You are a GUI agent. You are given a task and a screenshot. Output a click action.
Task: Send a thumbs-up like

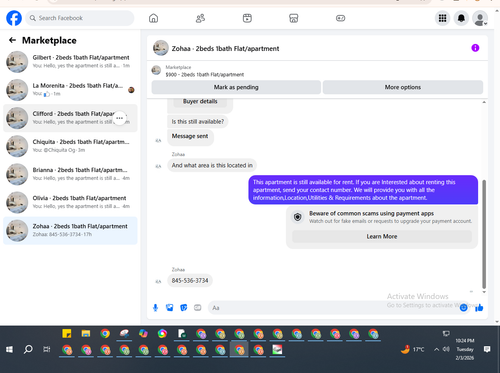pyautogui.click(x=479, y=308)
